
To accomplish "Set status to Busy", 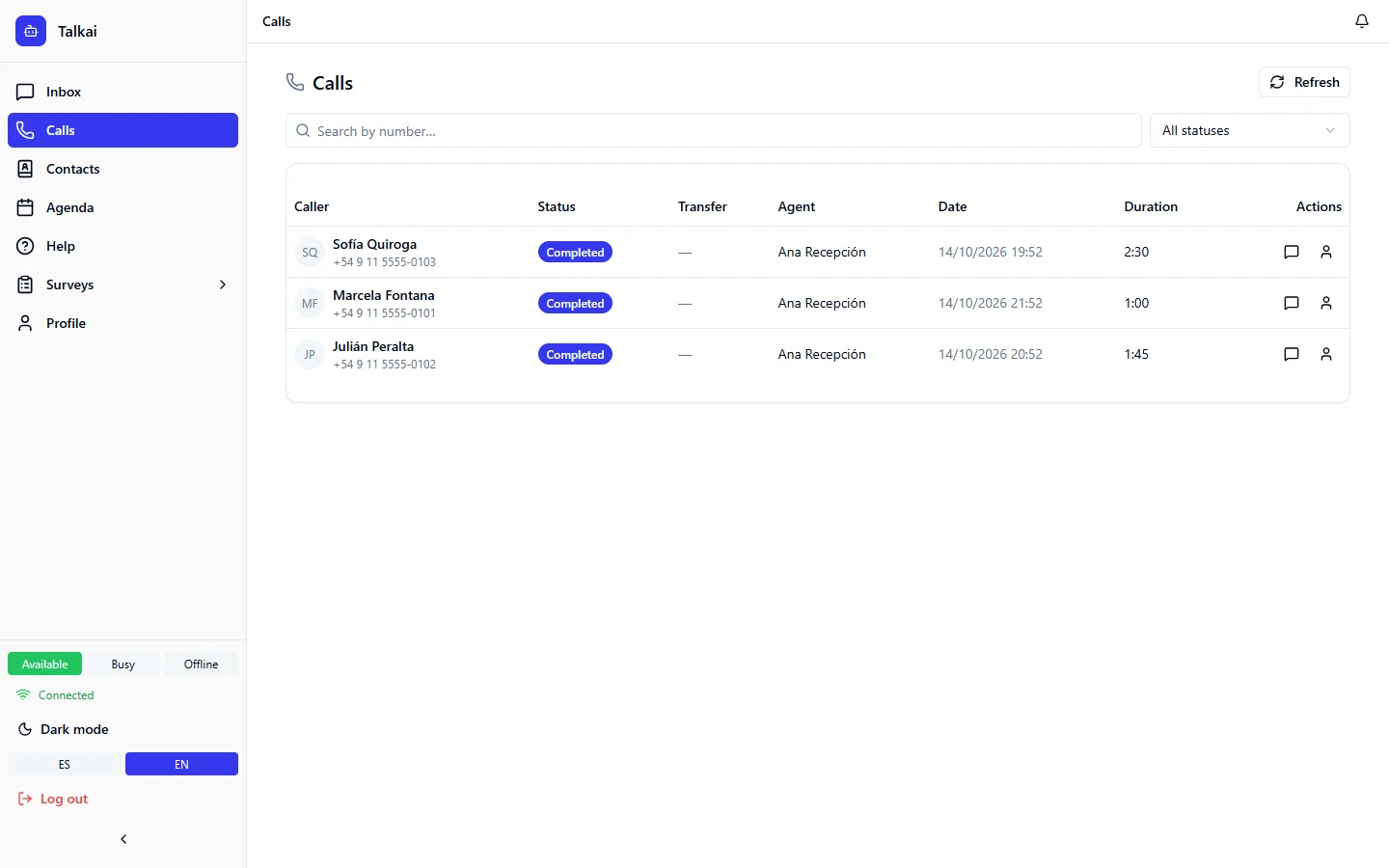I will click(123, 664).
